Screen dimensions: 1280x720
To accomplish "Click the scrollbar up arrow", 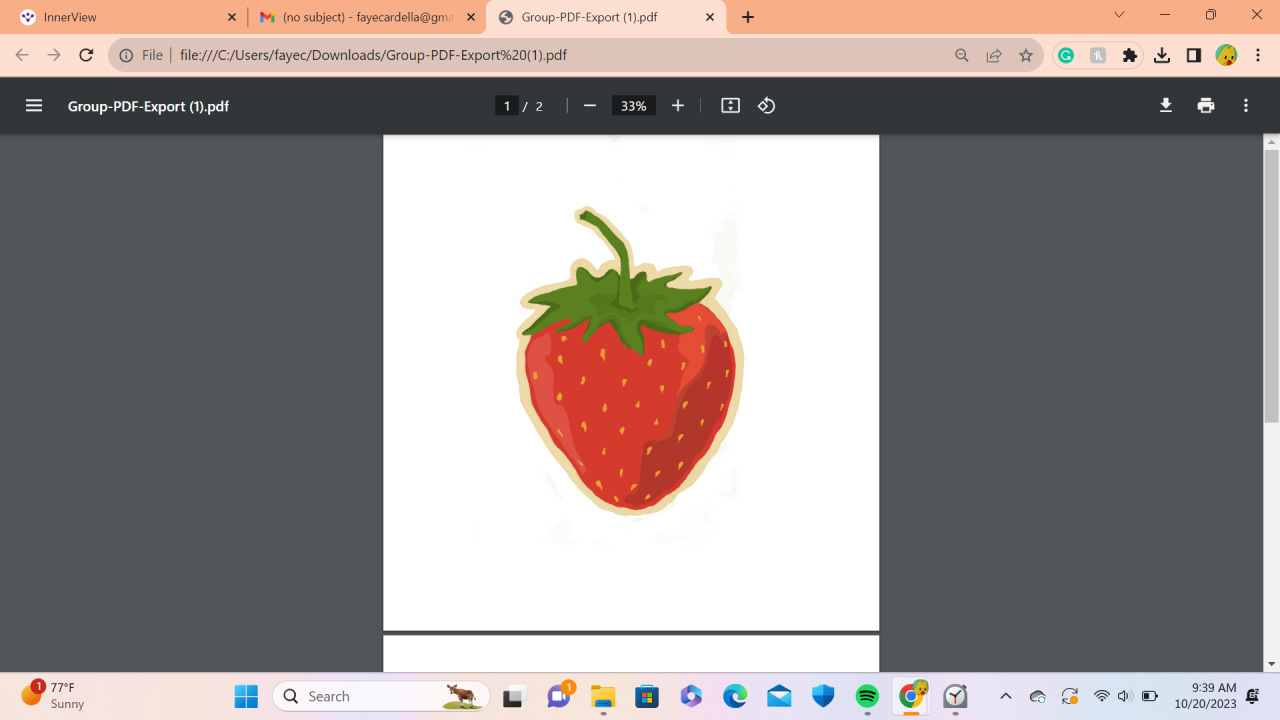I will pyautogui.click(x=1272, y=142).
